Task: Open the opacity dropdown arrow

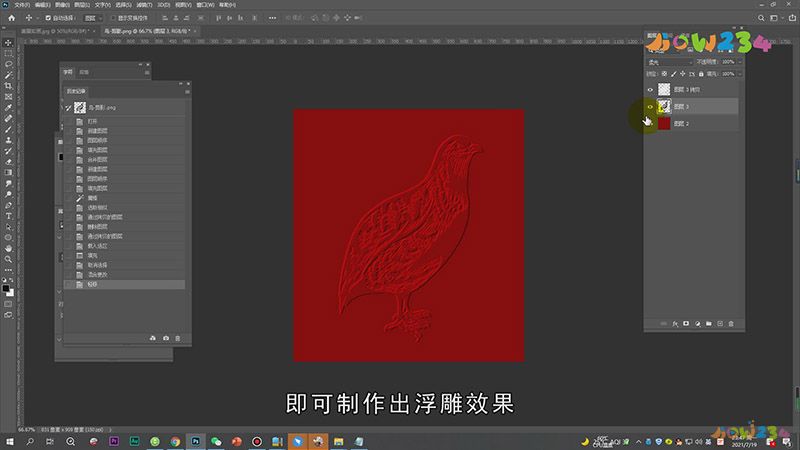Action: (x=740, y=62)
